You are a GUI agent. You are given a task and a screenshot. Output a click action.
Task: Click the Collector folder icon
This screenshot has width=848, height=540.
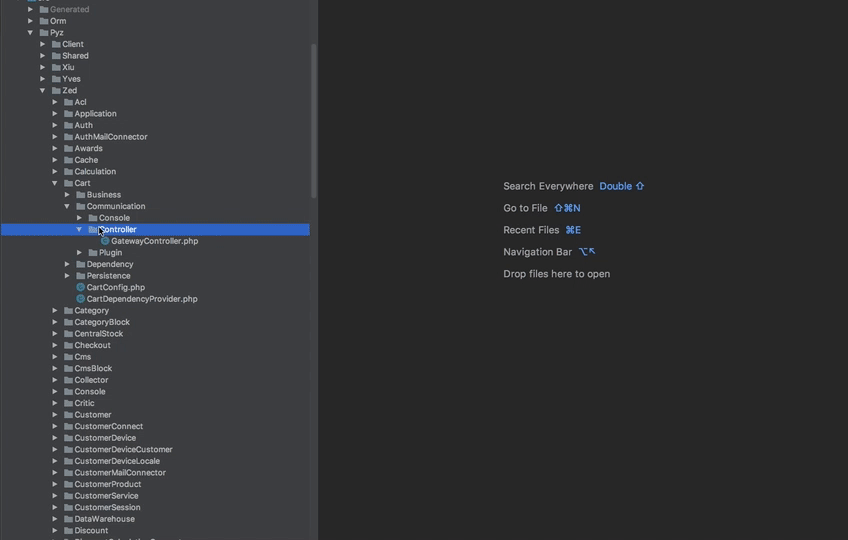coord(68,380)
